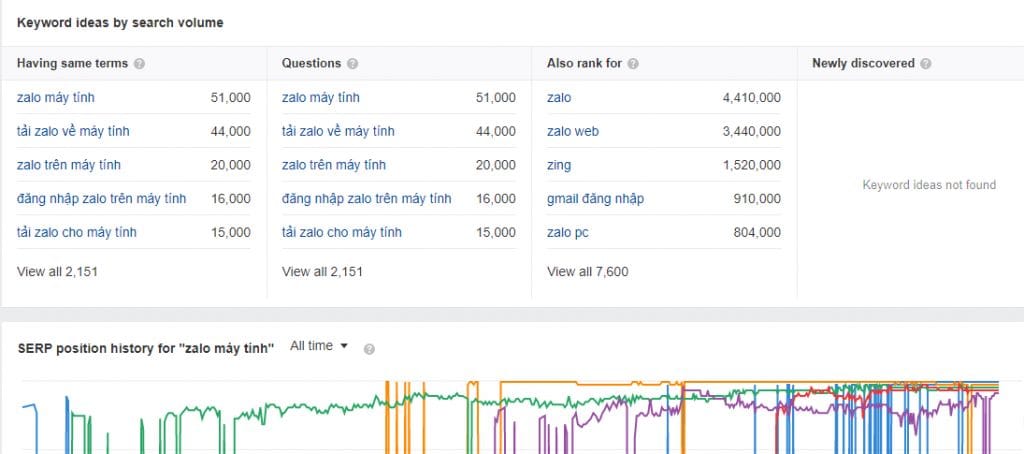Click View all 7,600 under Also rank for
Image resolution: width=1024 pixels, height=454 pixels.
tap(588, 272)
